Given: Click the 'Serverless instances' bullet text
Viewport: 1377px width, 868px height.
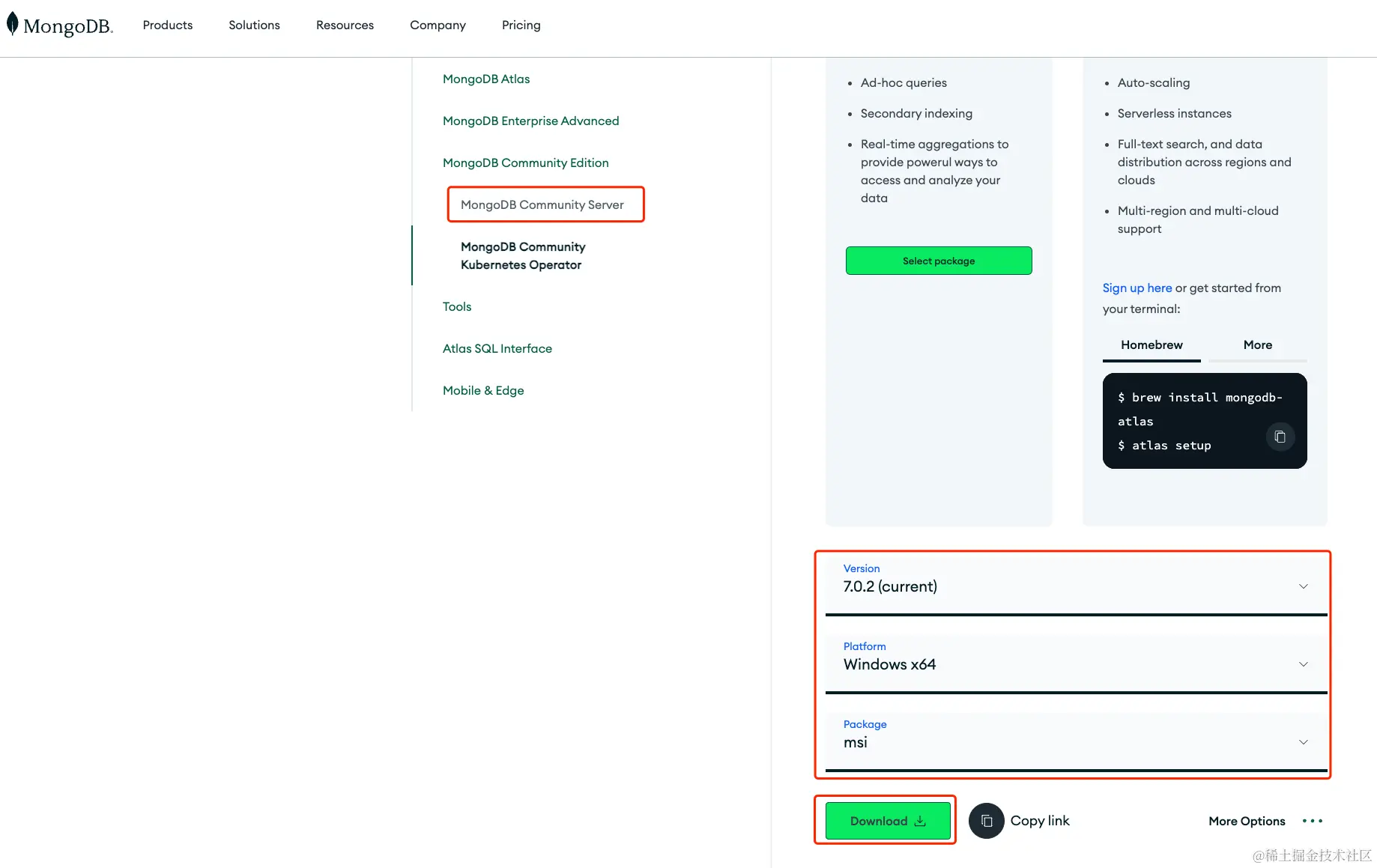Looking at the screenshot, I should tap(1174, 113).
